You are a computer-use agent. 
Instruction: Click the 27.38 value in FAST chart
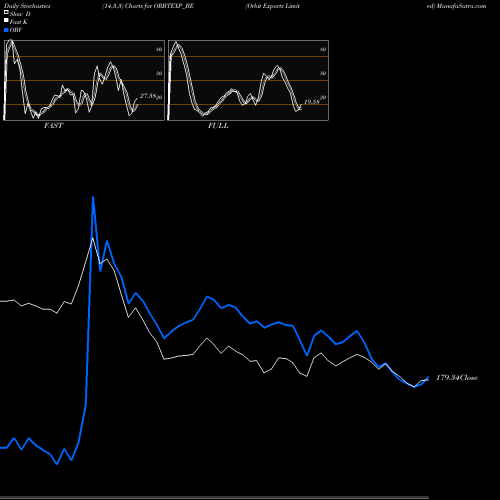tap(148, 96)
